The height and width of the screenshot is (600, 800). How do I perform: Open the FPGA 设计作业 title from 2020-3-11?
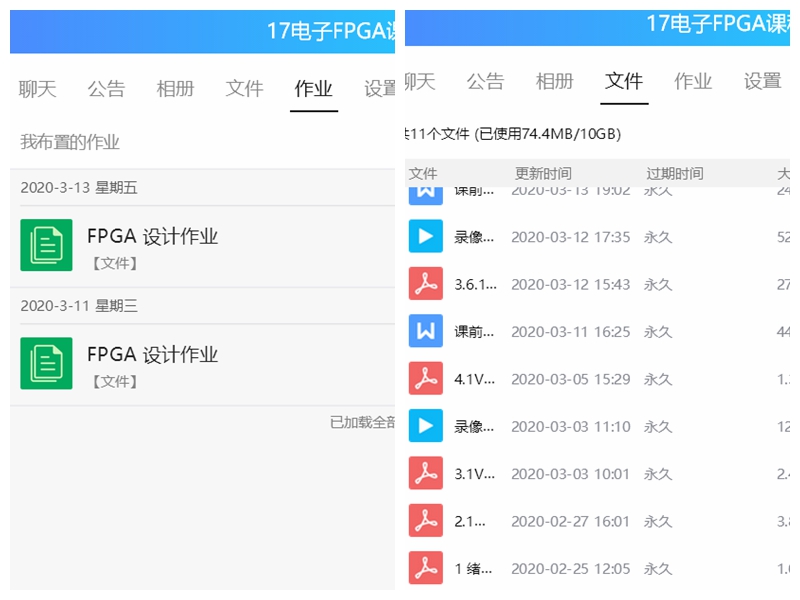[152, 355]
